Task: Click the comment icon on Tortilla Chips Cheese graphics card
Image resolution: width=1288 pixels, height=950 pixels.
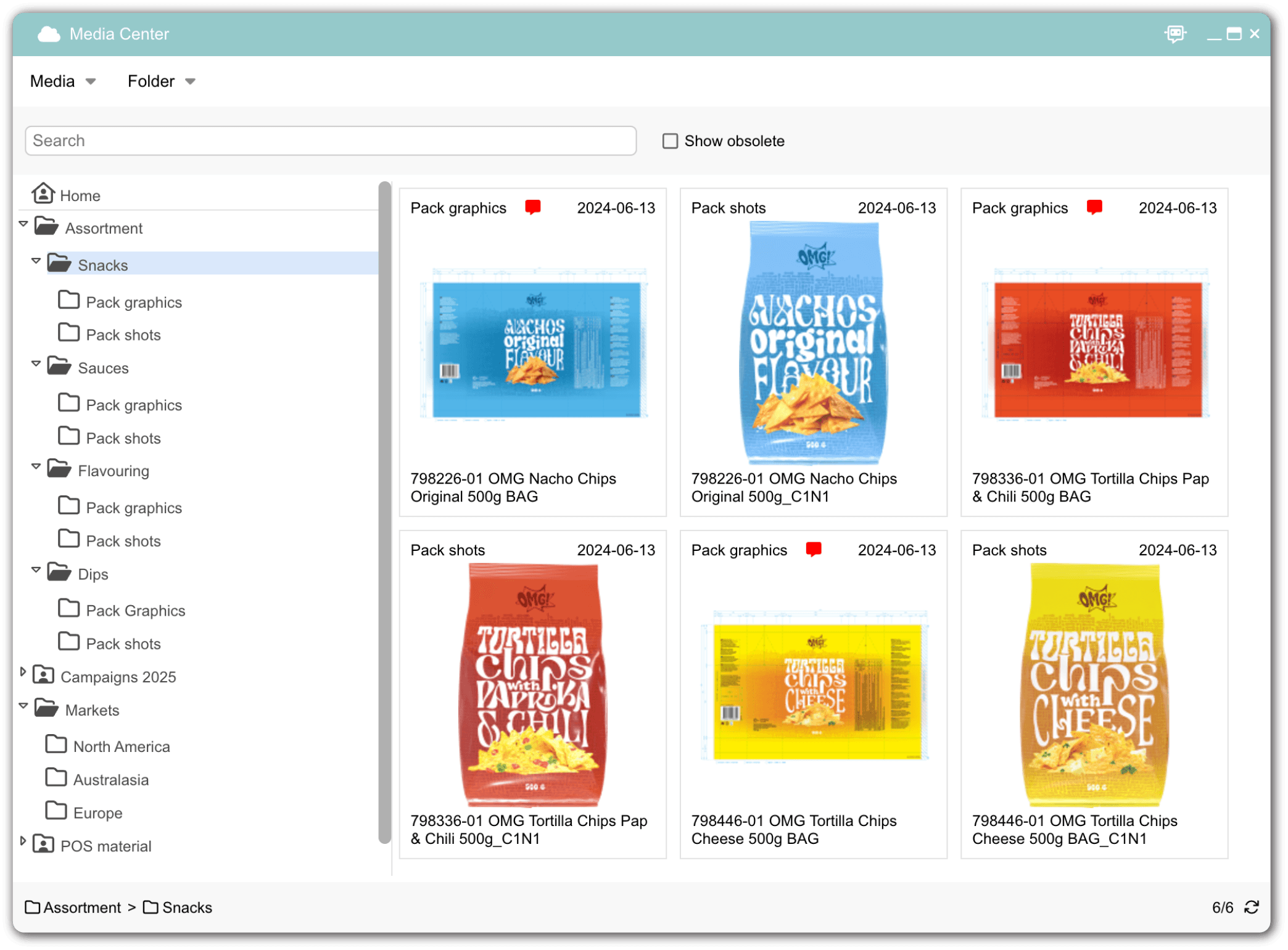Action: point(815,548)
